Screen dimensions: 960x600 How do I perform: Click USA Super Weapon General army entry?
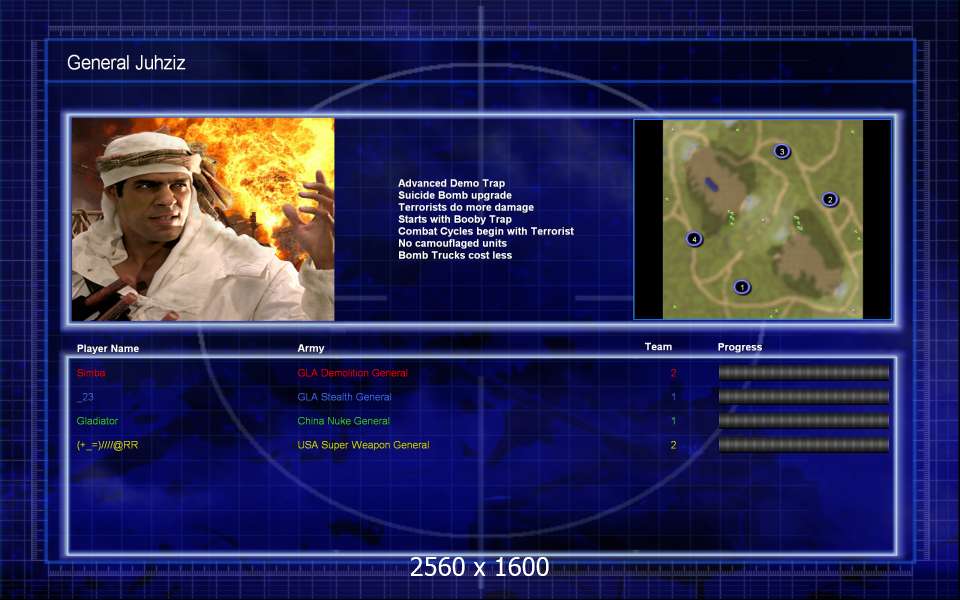click(364, 445)
